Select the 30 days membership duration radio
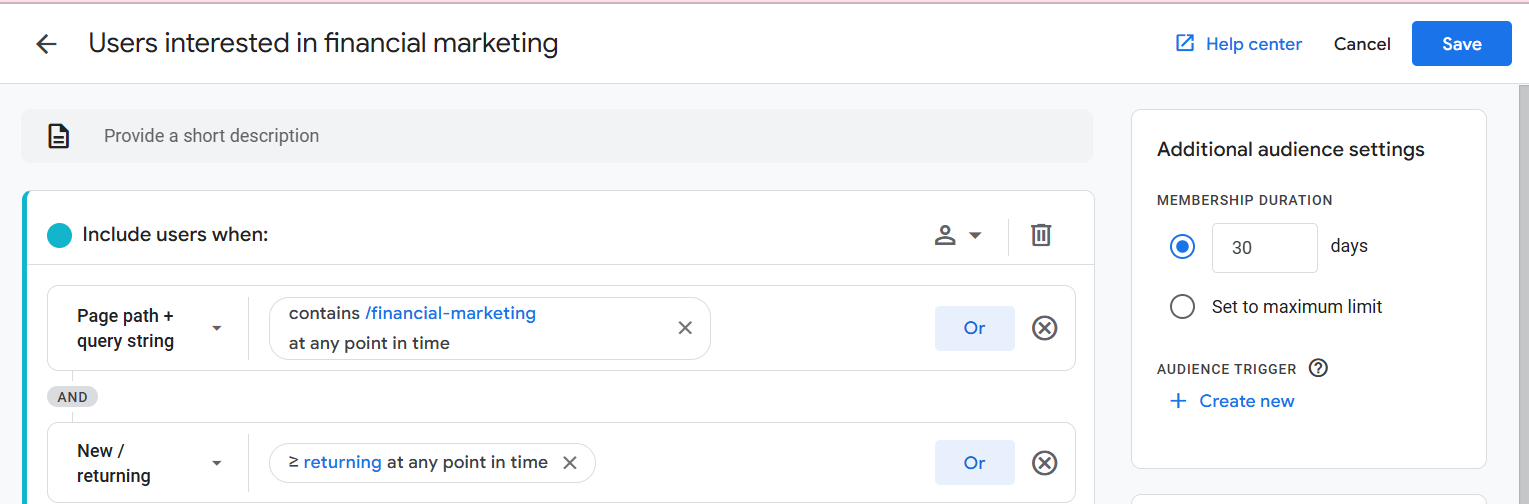Image resolution: width=1529 pixels, height=504 pixels. click(1182, 246)
